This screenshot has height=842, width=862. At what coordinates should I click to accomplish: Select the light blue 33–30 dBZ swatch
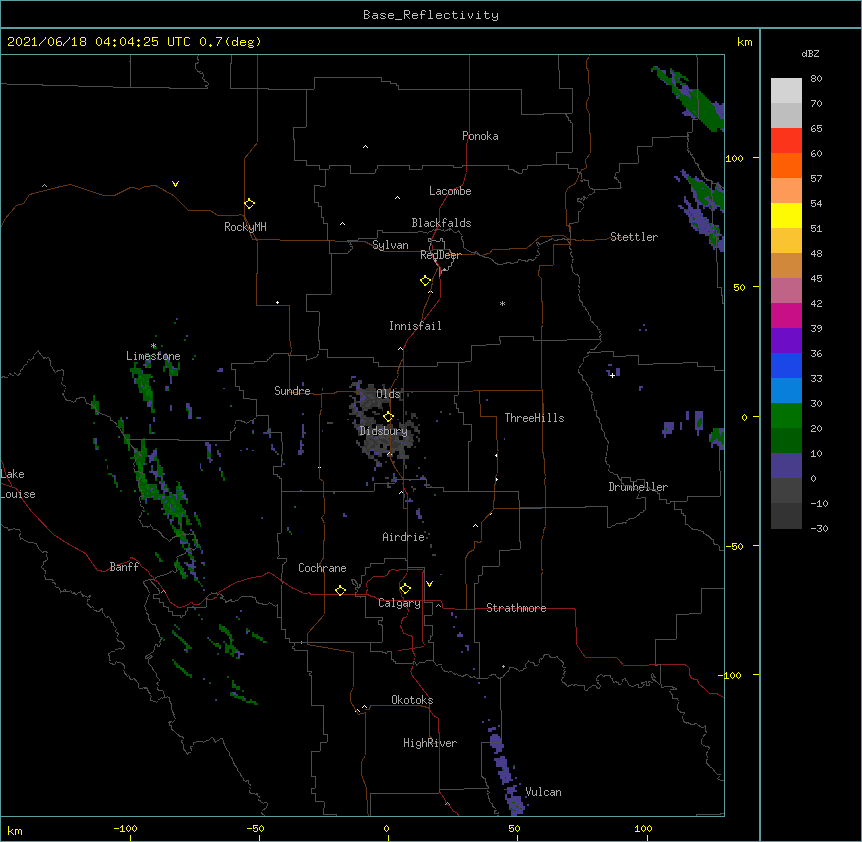pos(786,390)
